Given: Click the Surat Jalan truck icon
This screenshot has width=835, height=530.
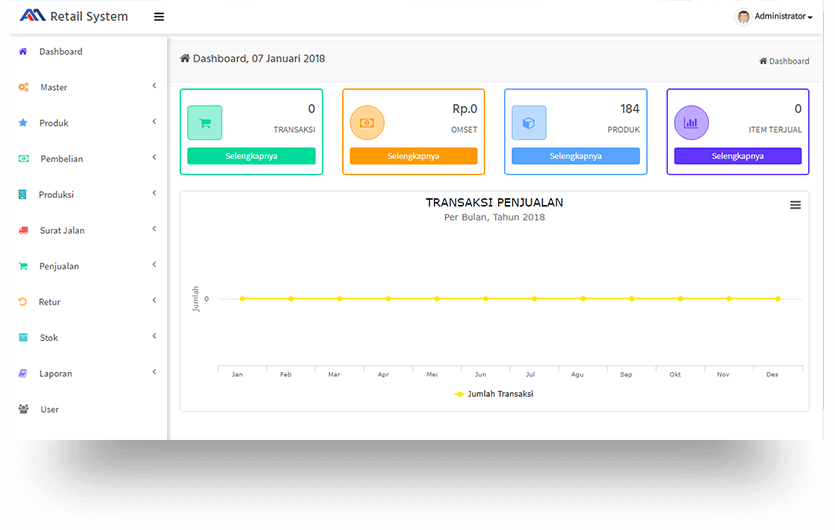Looking at the screenshot, I should click(23, 230).
